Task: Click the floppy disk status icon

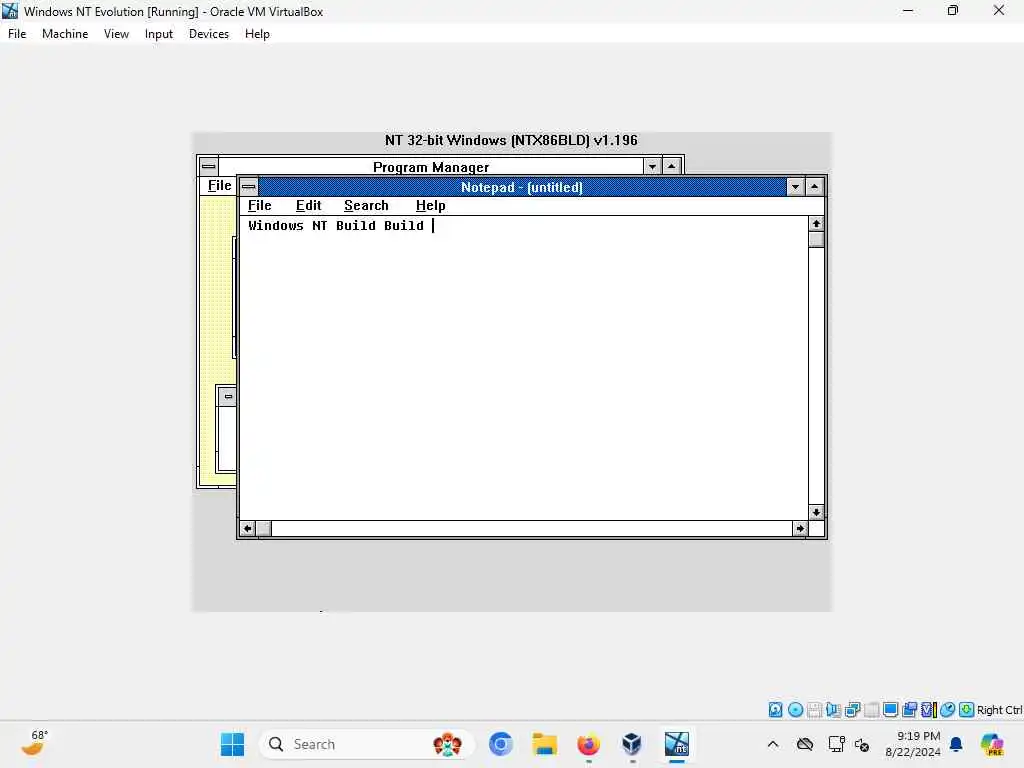Action: pyautogui.click(x=814, y=710)
